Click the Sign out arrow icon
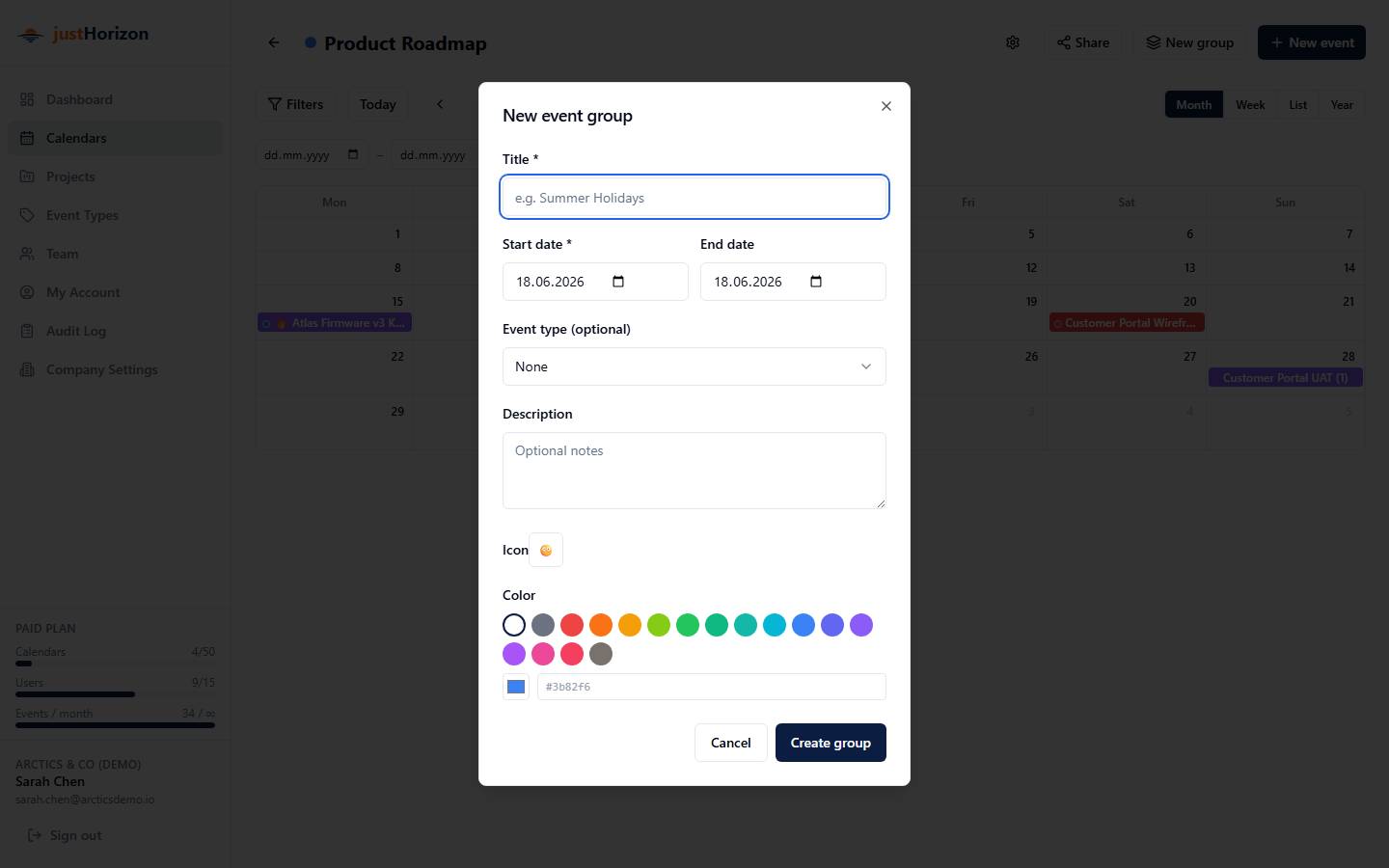1389x868 pixels. 35,835
